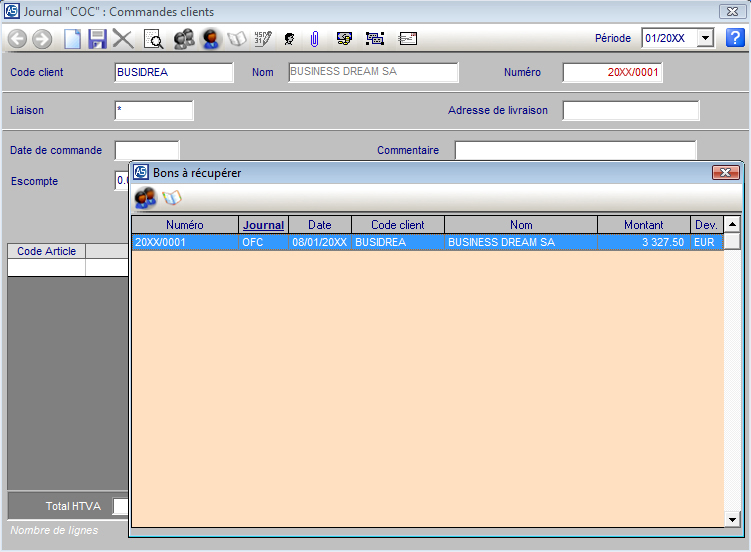Close the Bons à récupérer dialog

[x=725, y=173]
